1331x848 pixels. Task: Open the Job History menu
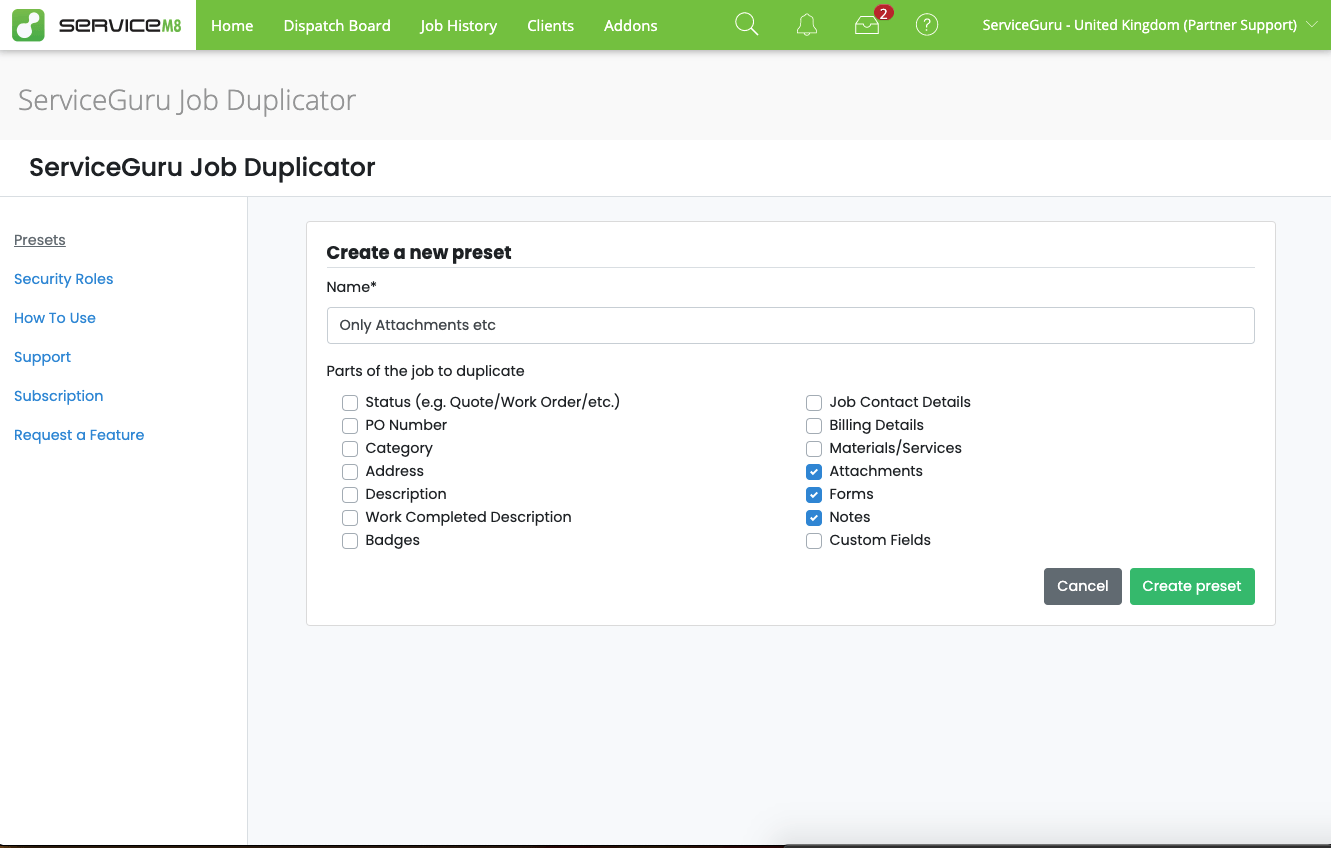click(x=458, y=25)
